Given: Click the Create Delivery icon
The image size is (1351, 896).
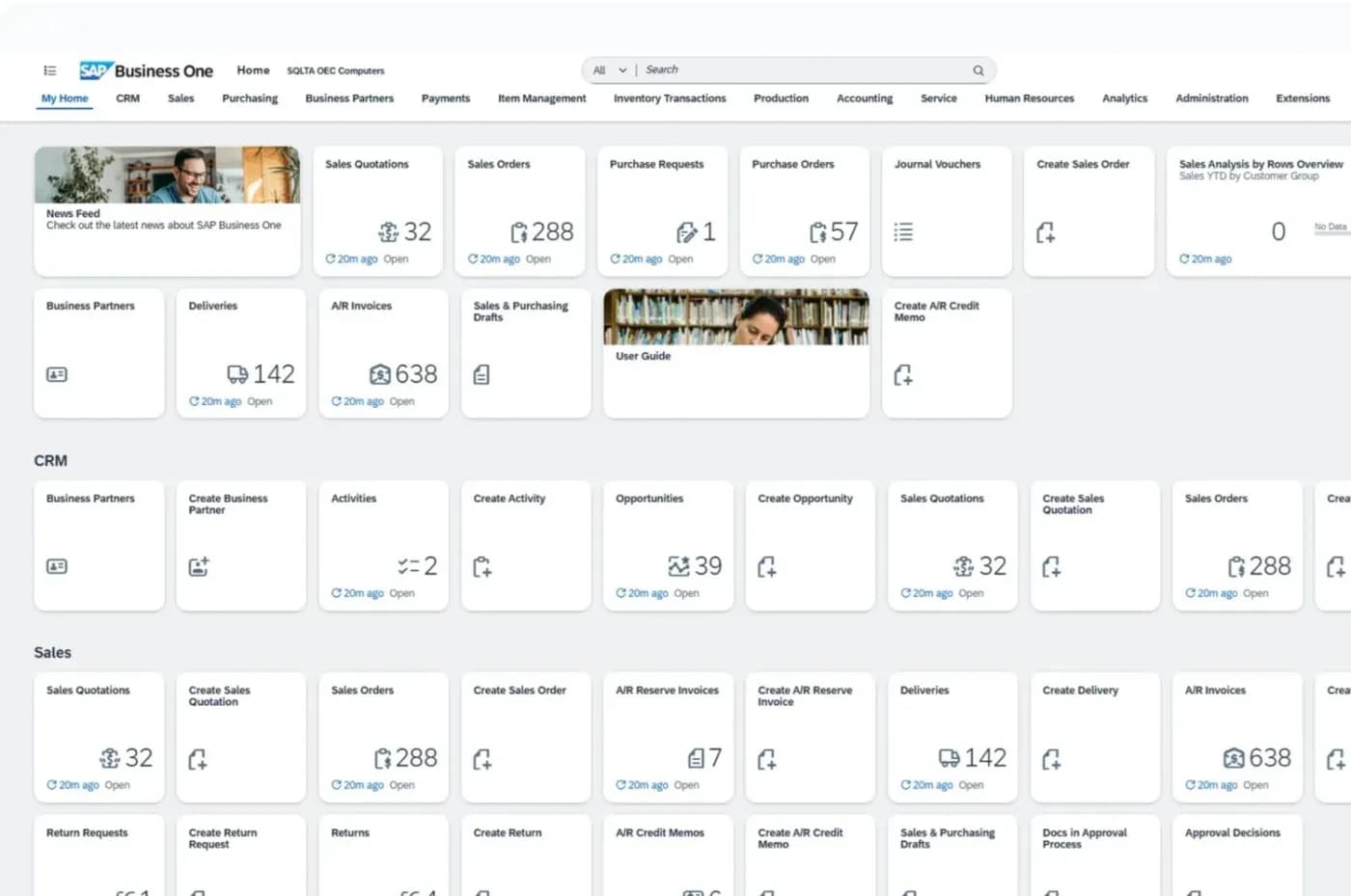Looking at the screenshot, I should tap(1052, 759).
